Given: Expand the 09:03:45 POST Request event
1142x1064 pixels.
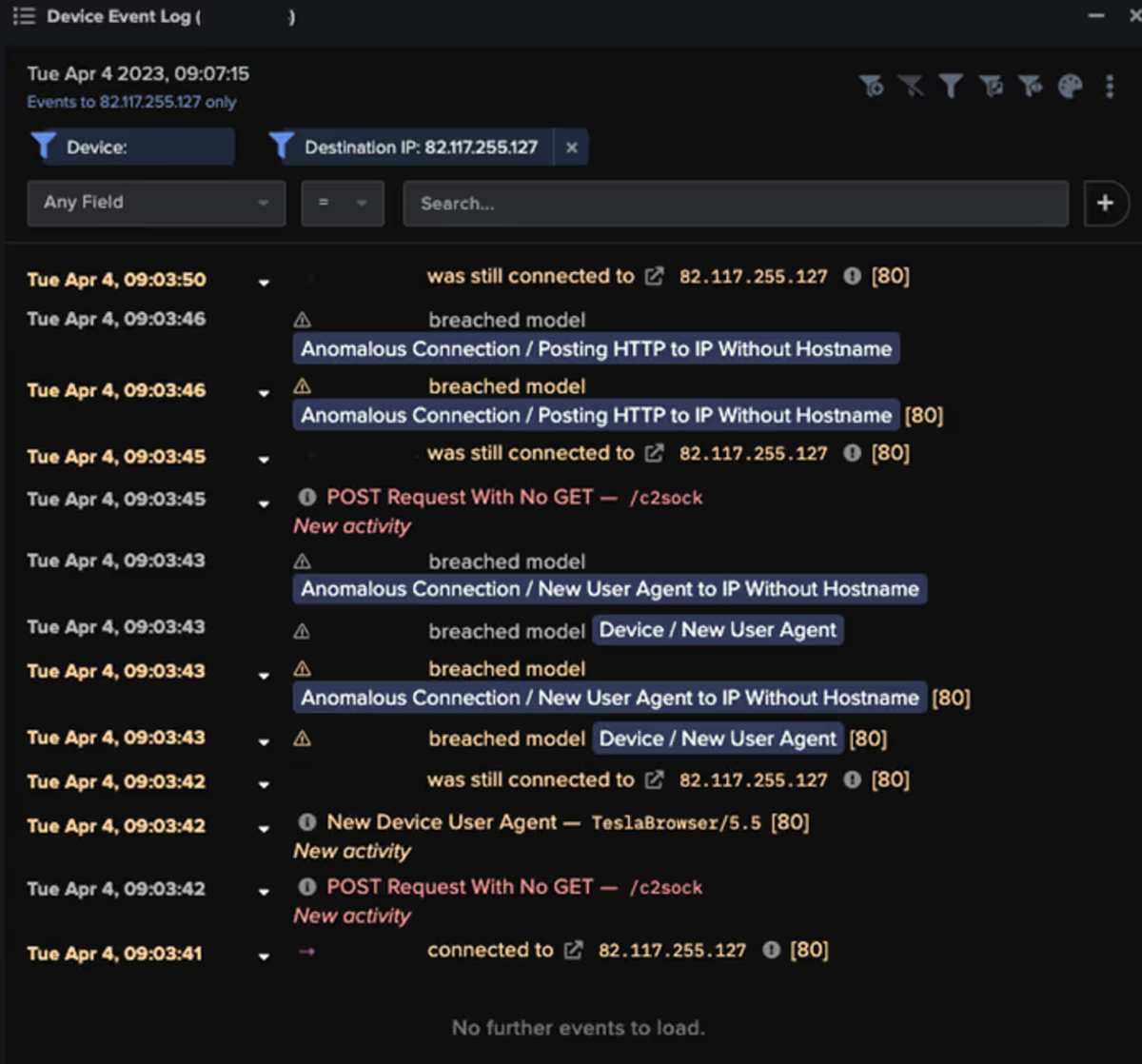Looking at the screenshot, I should pyautogui.click(x=264, y=502).
